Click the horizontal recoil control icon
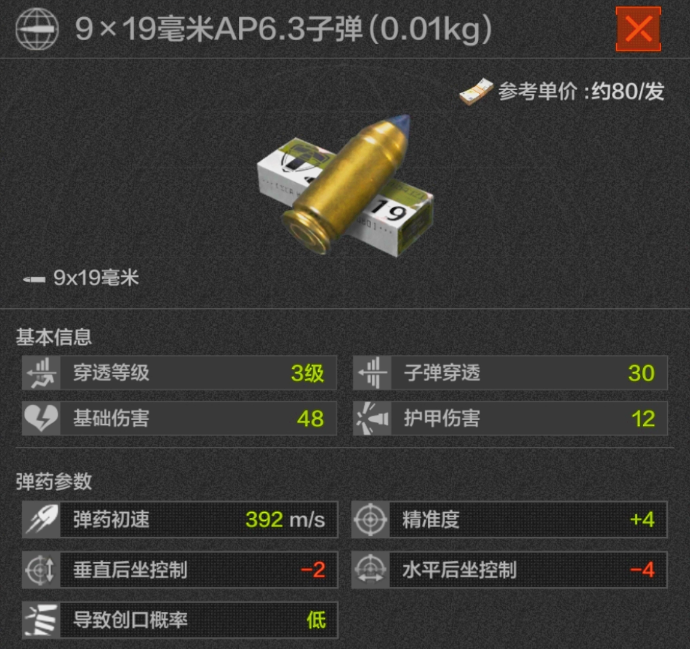 click(x=371, y=570)
